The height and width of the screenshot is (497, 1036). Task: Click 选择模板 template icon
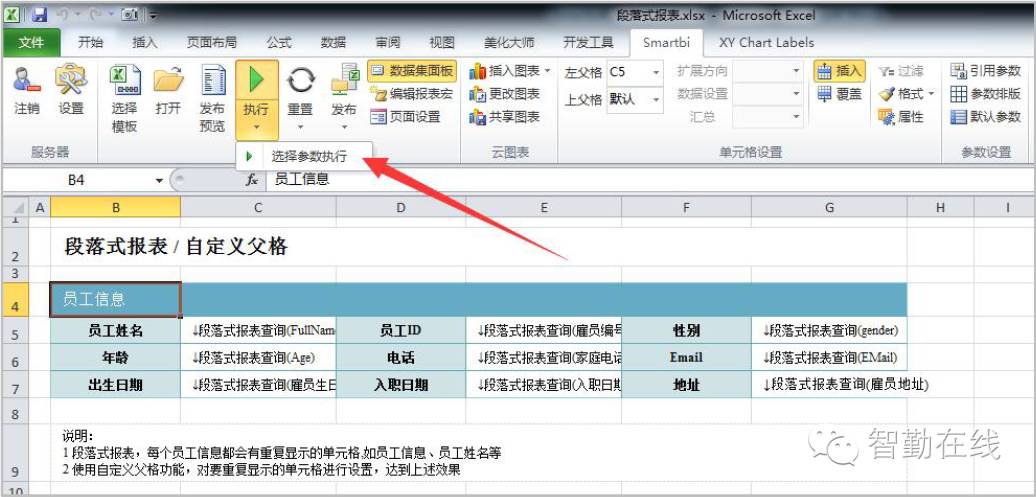pos(124,81)
